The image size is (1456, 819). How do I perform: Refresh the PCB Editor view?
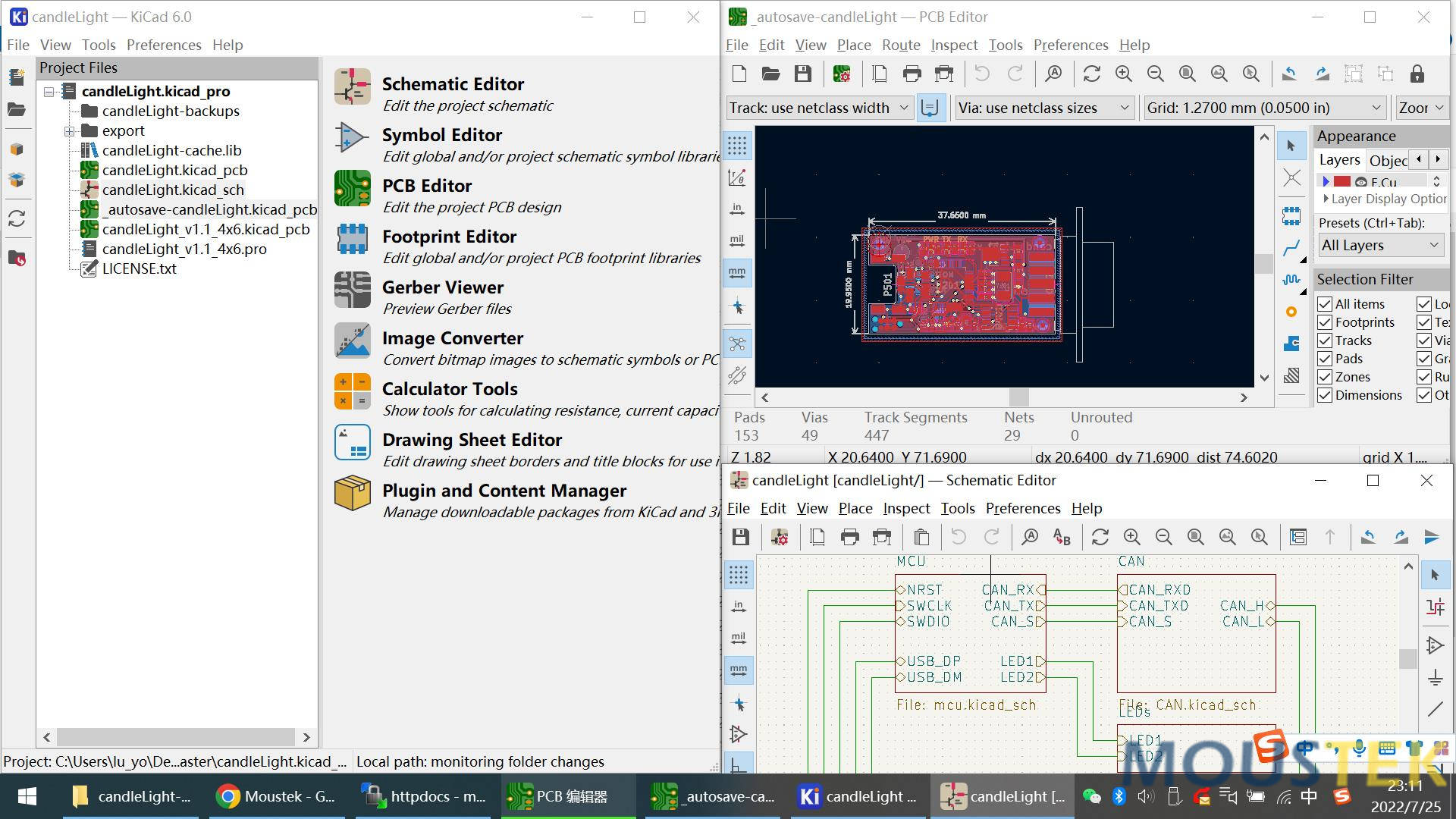(1091, 74)
